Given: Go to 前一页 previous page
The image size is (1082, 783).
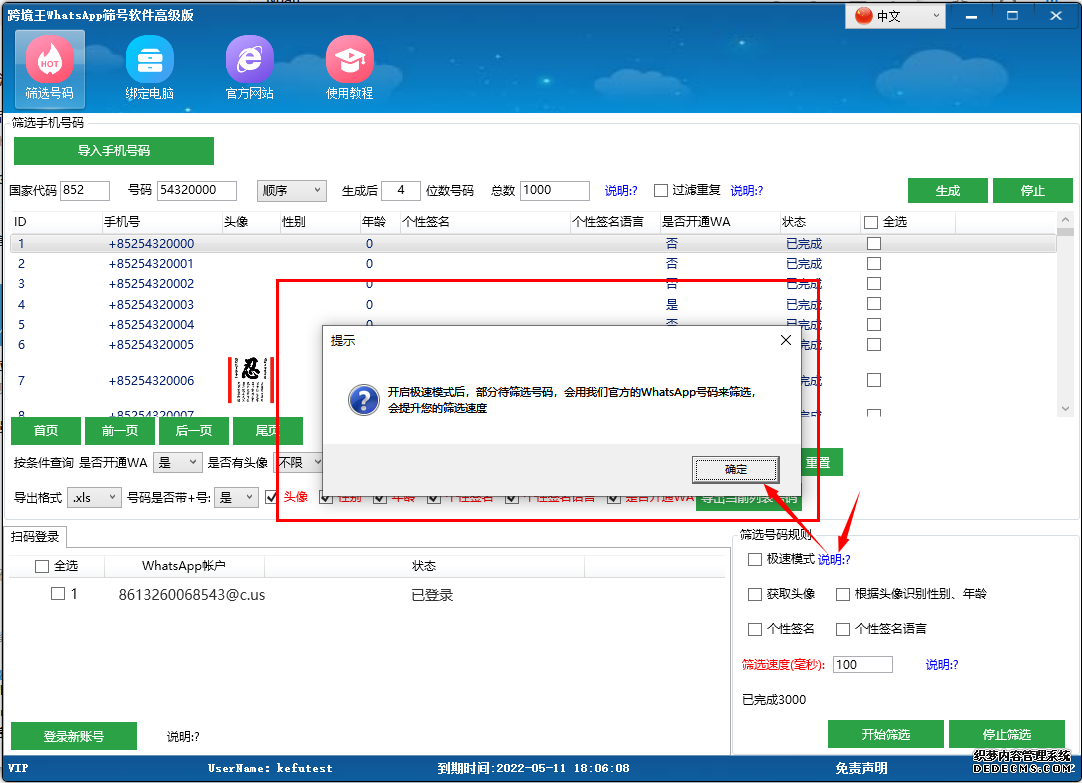Looking at the screenshot, I should pyautogui.click(x=119, y=430).
